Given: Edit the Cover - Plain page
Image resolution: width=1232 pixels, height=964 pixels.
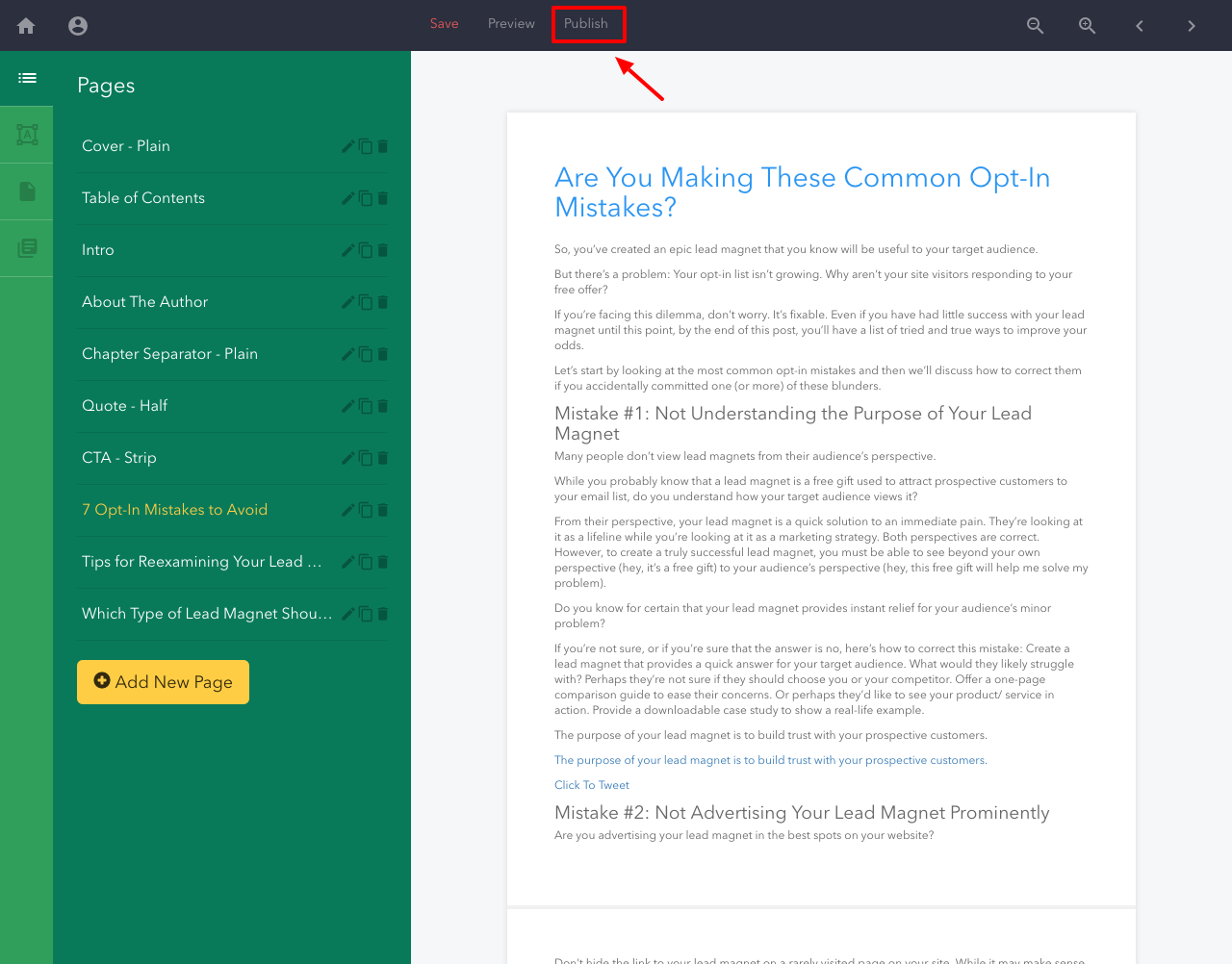Looking at the screenshot, I should point(348,146).
